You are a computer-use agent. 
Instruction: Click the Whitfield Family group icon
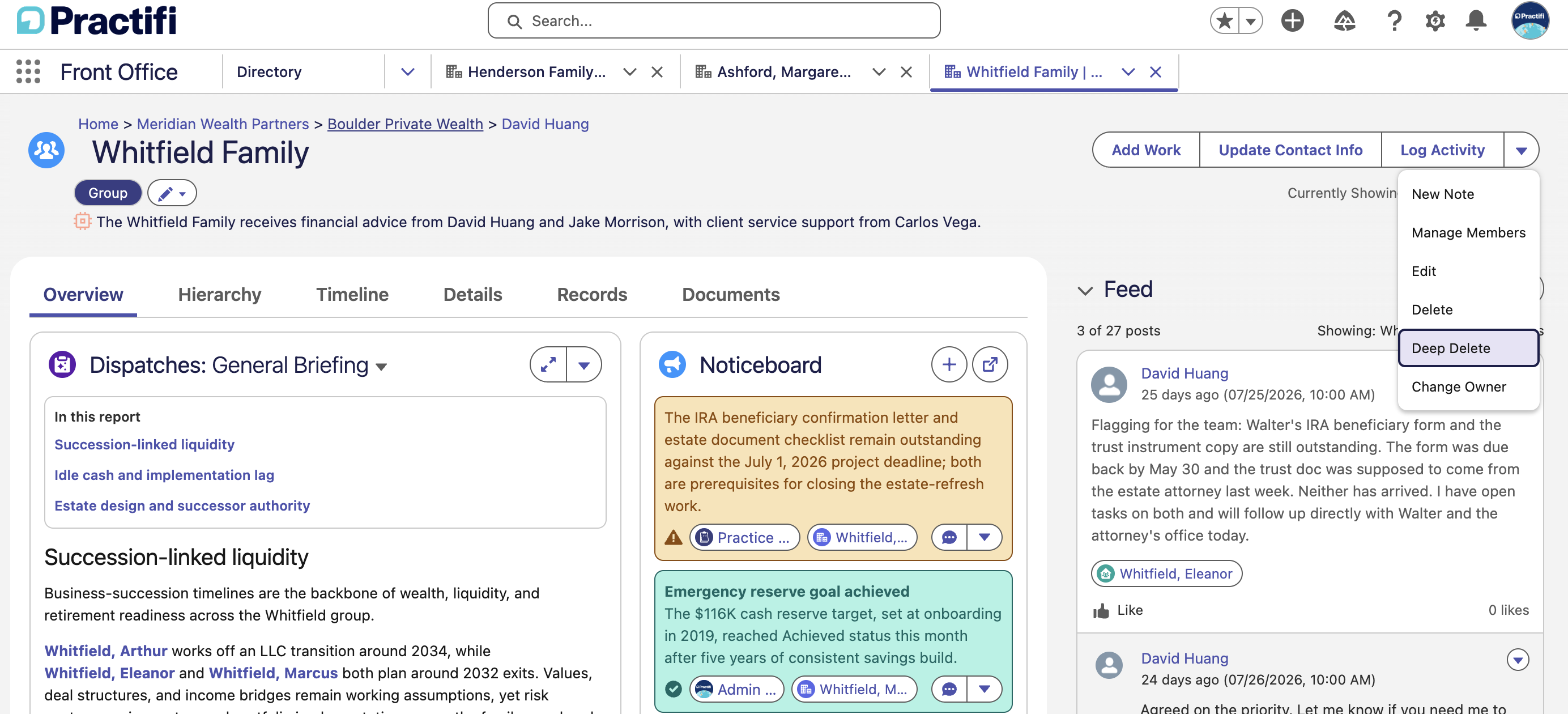point(46,150)
